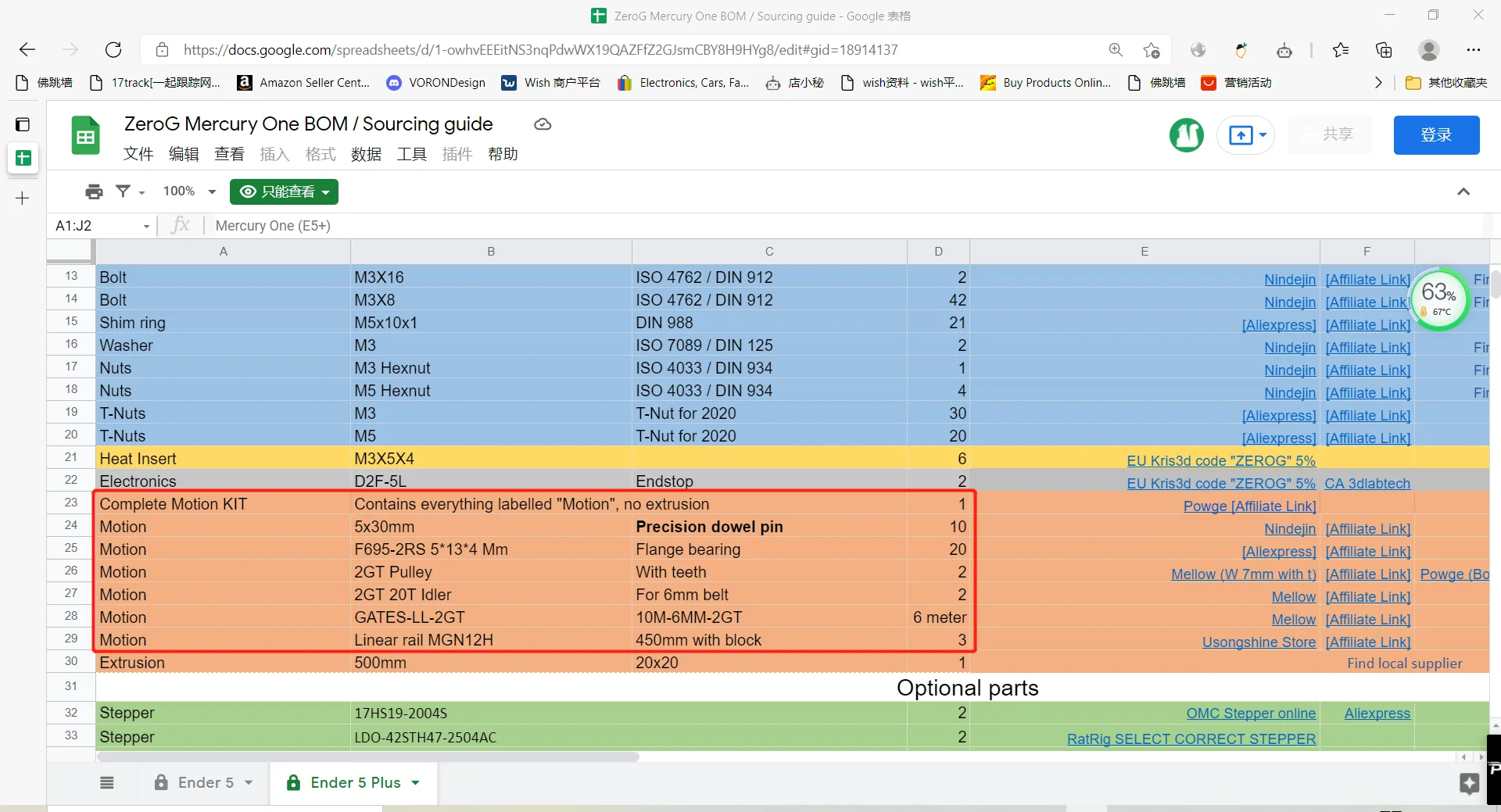Click the present-to-meeting icon
This screenshot has height=812, width=1501.
1240,135
